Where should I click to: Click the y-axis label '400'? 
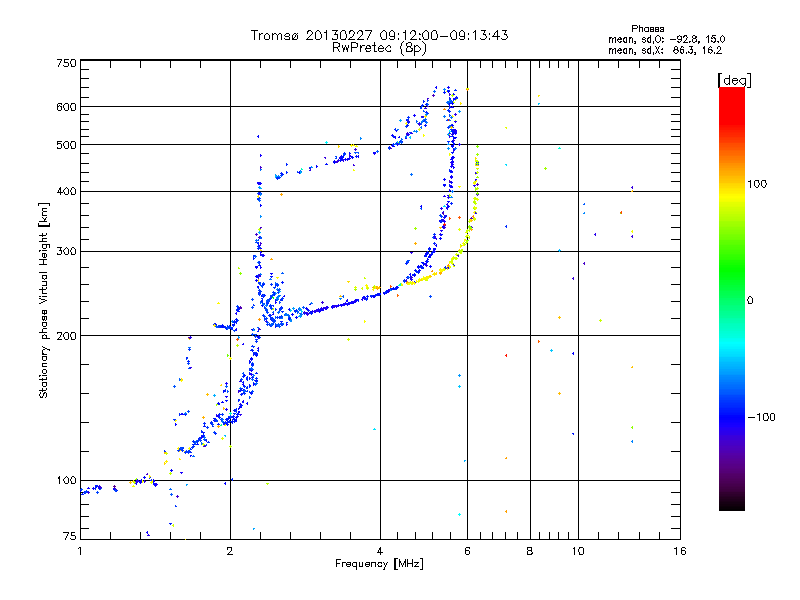point(66,191)
